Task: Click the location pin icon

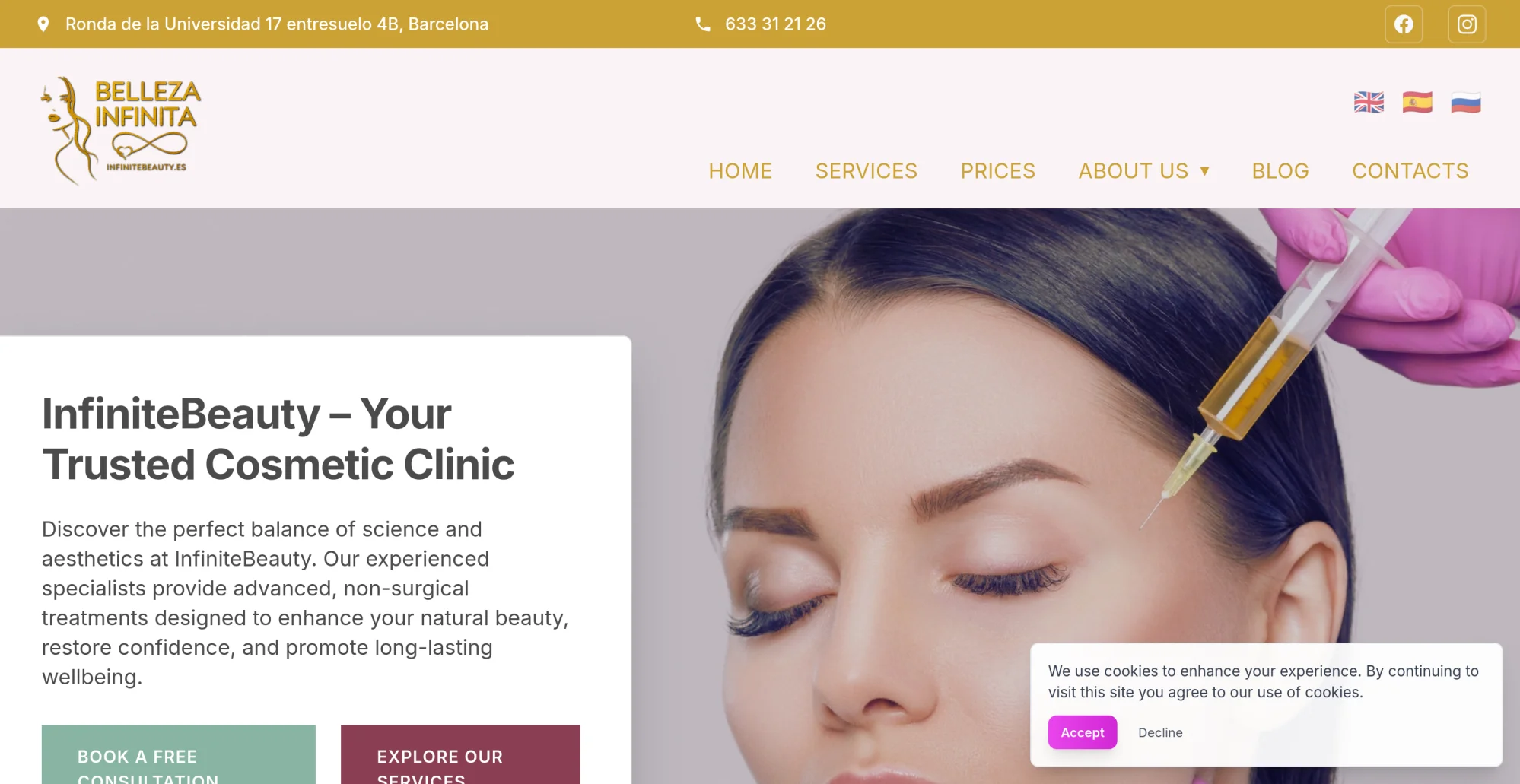Action: [x=43, y=24]
